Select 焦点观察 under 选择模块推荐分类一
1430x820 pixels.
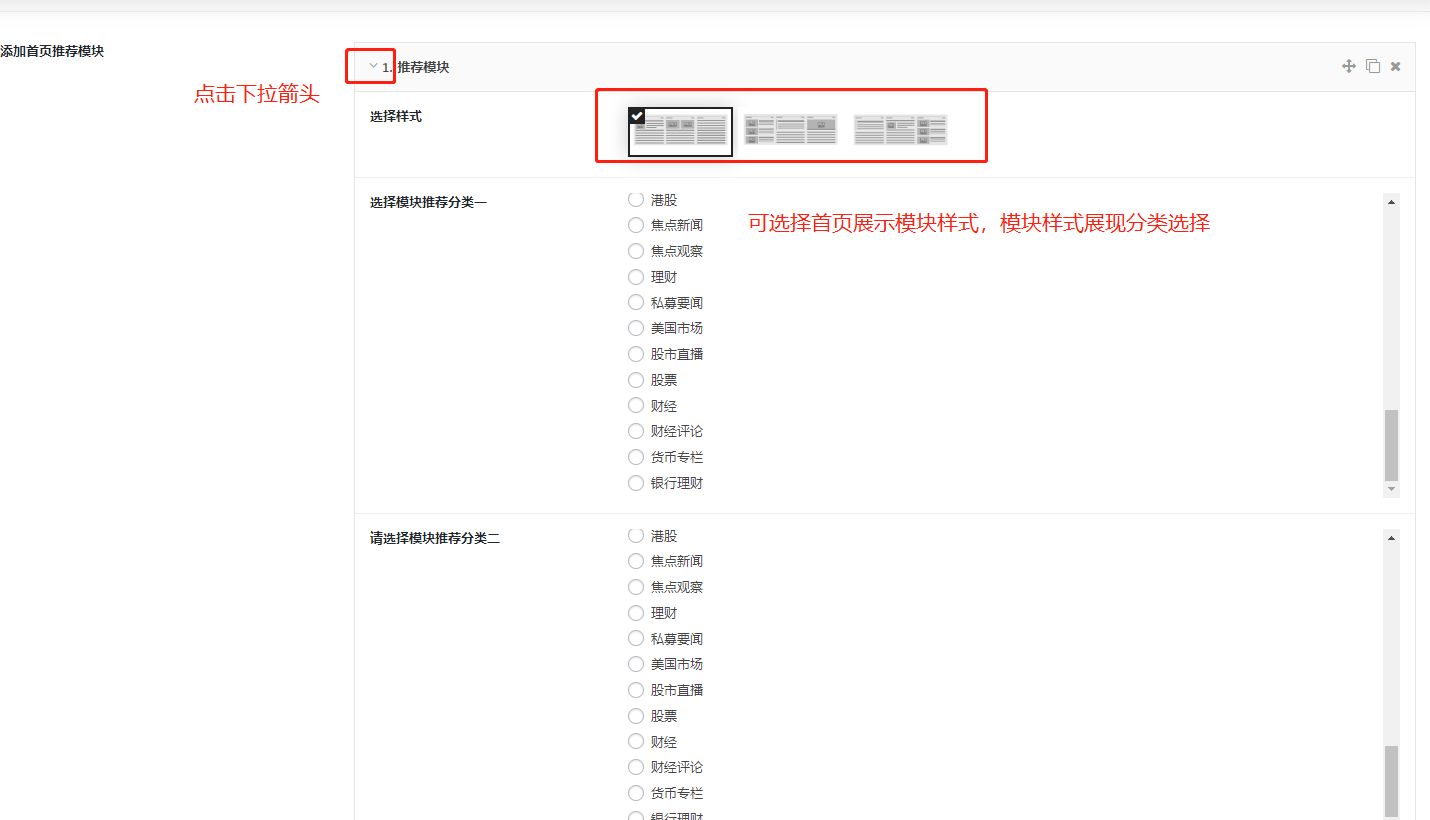pos(636,251)
